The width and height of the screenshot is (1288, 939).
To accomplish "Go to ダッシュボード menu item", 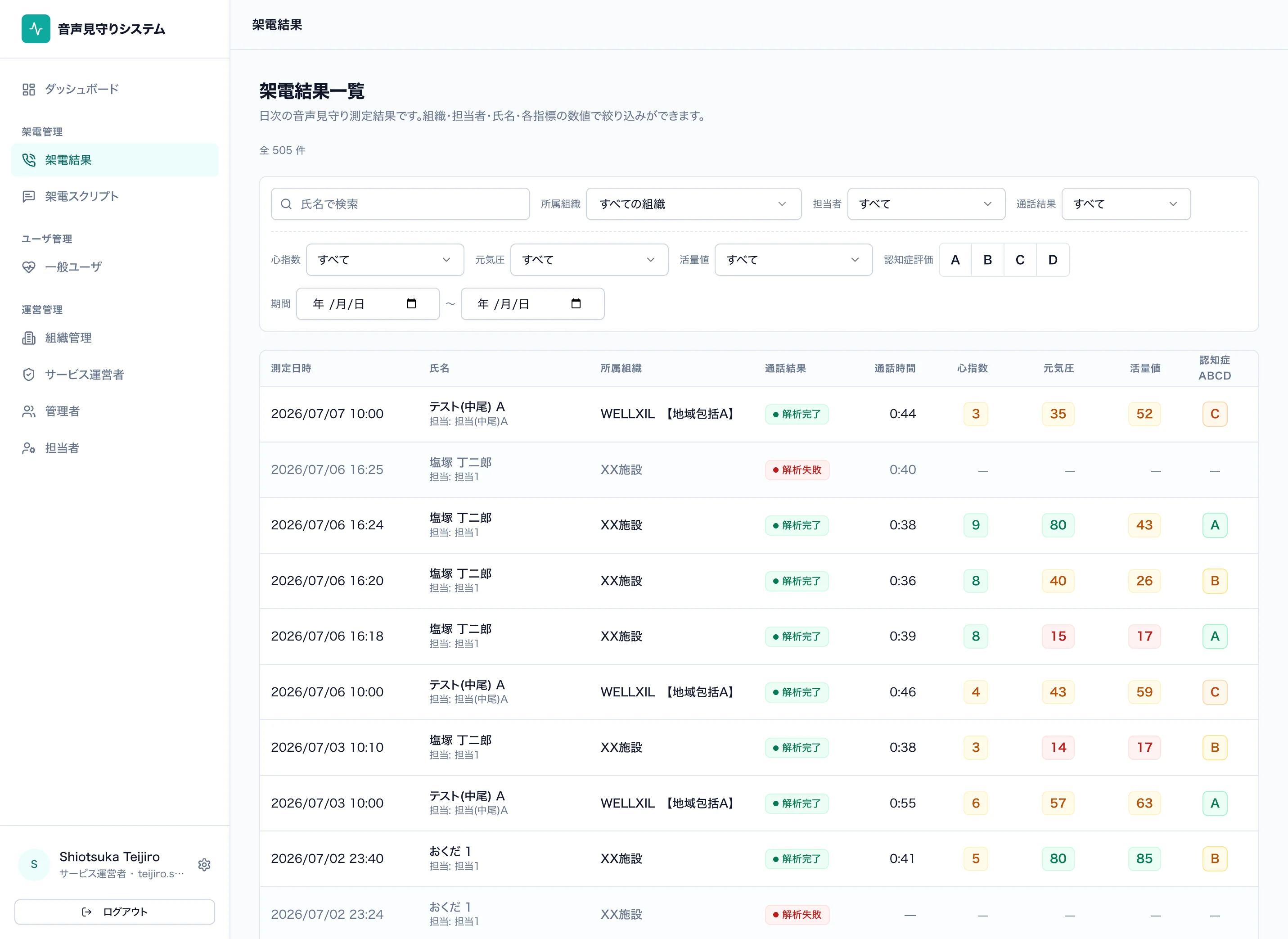I will coord(115,89).
